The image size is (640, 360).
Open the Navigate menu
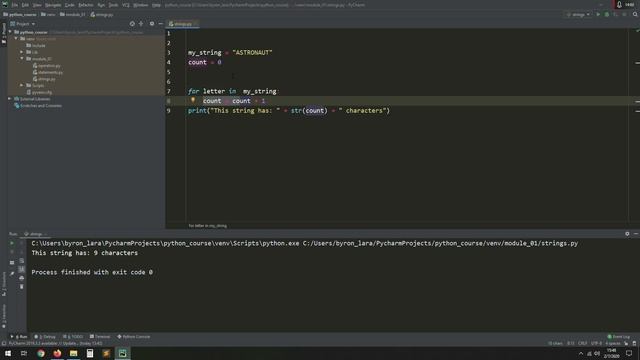point(53,5)
